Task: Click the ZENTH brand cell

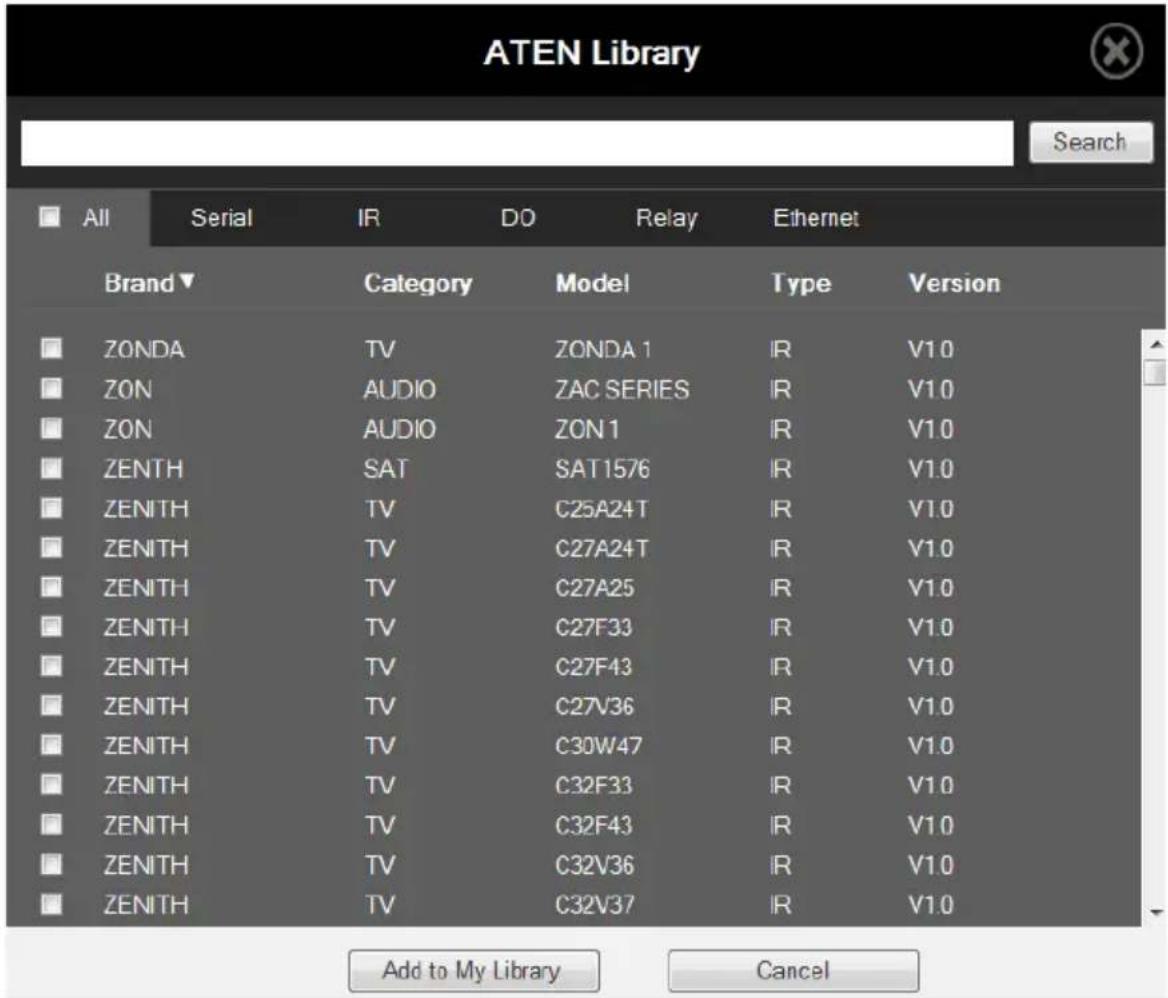Action: click(143, 469)
